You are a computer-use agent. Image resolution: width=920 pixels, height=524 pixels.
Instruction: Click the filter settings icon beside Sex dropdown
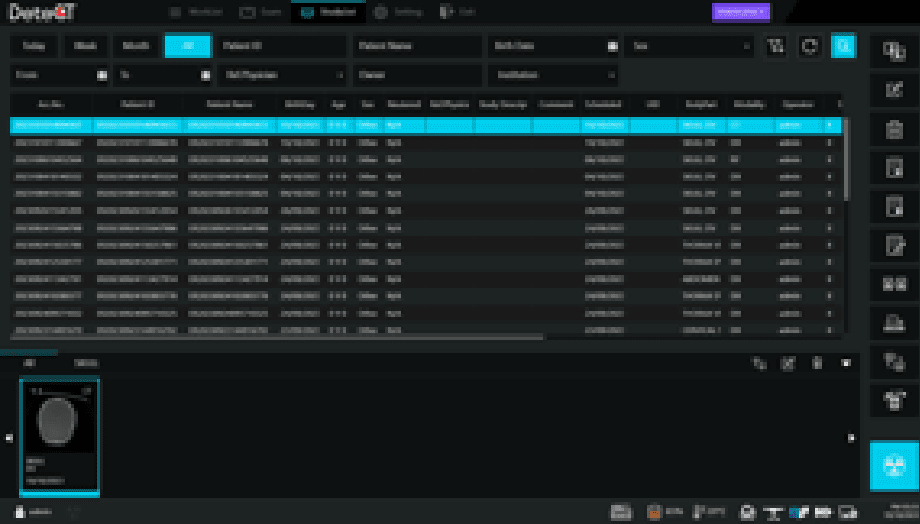pyautogui.click(x=776, y=46)
